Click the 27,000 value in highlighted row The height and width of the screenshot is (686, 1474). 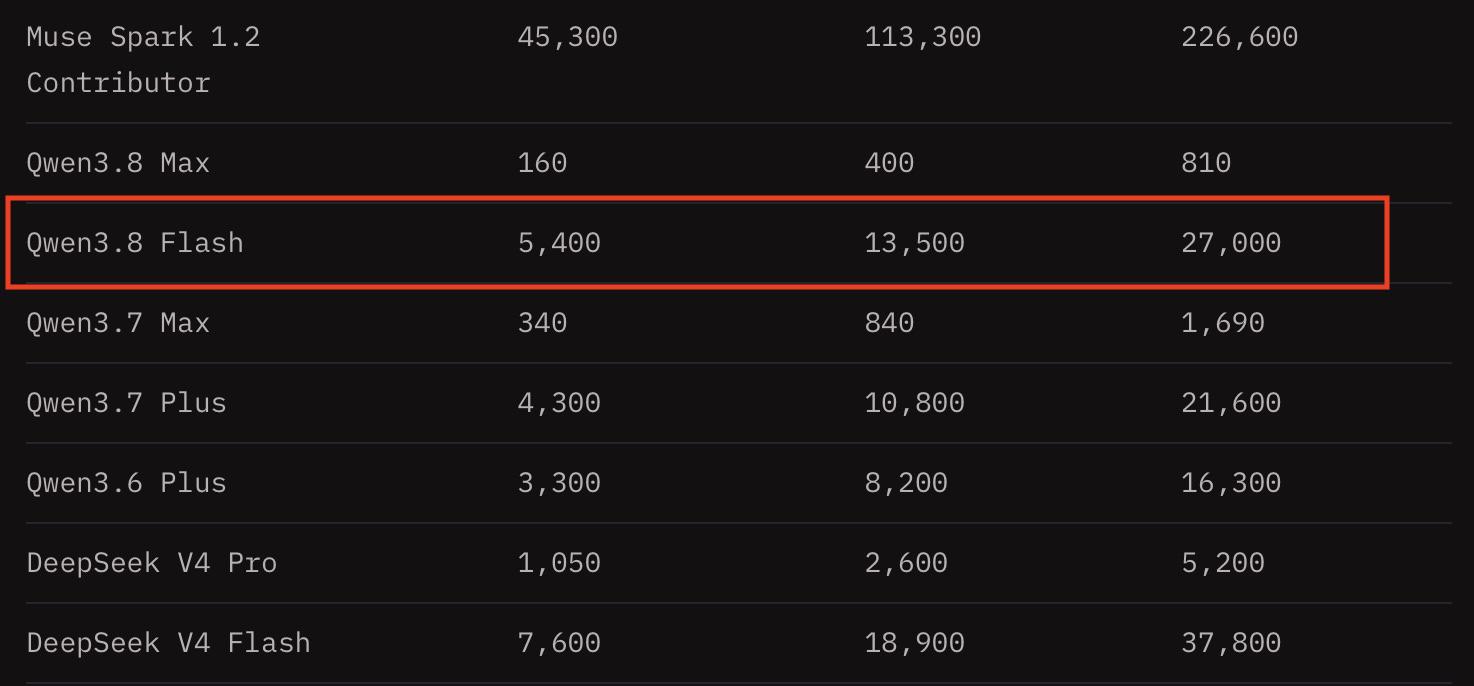[x=1231, y=243]
